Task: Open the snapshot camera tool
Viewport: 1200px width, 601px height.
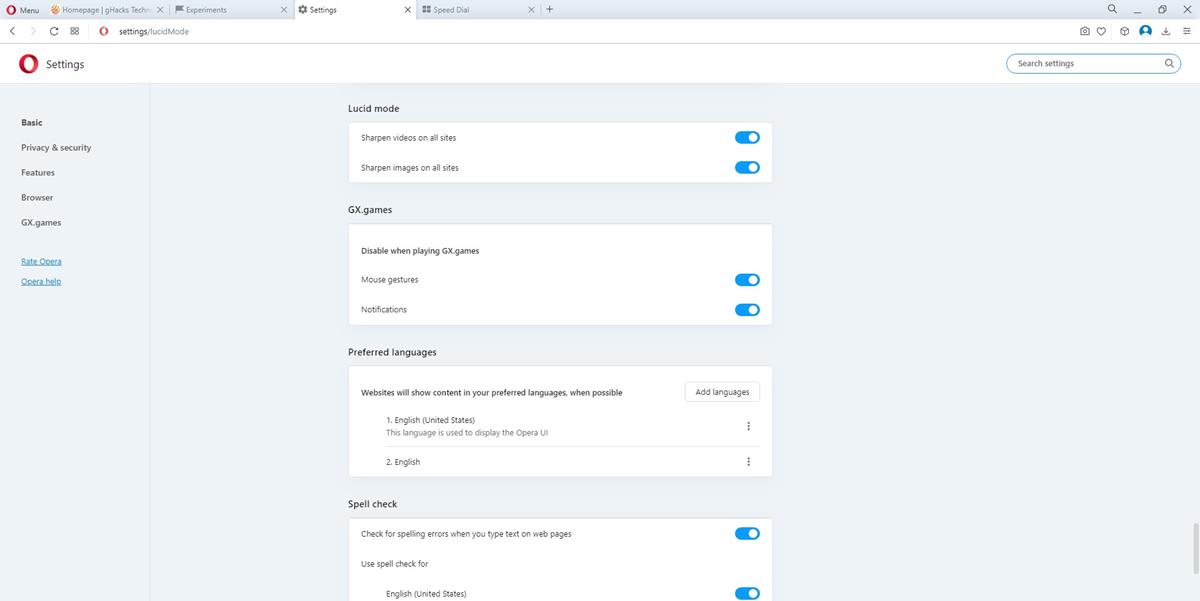Action: (x=1084, y=31)
